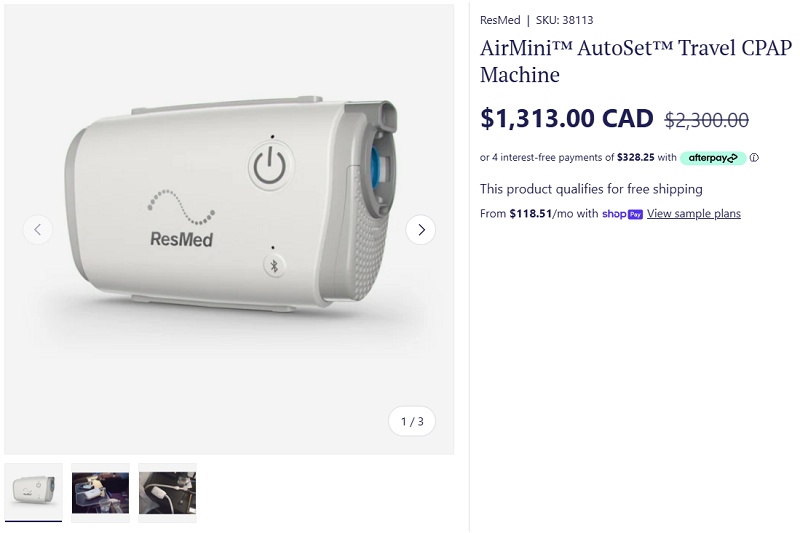The image size is (800, 533).
Task: Click the AirMini AutoSet Travel CPAP Machine title
Action: click(x=635, y=61)
